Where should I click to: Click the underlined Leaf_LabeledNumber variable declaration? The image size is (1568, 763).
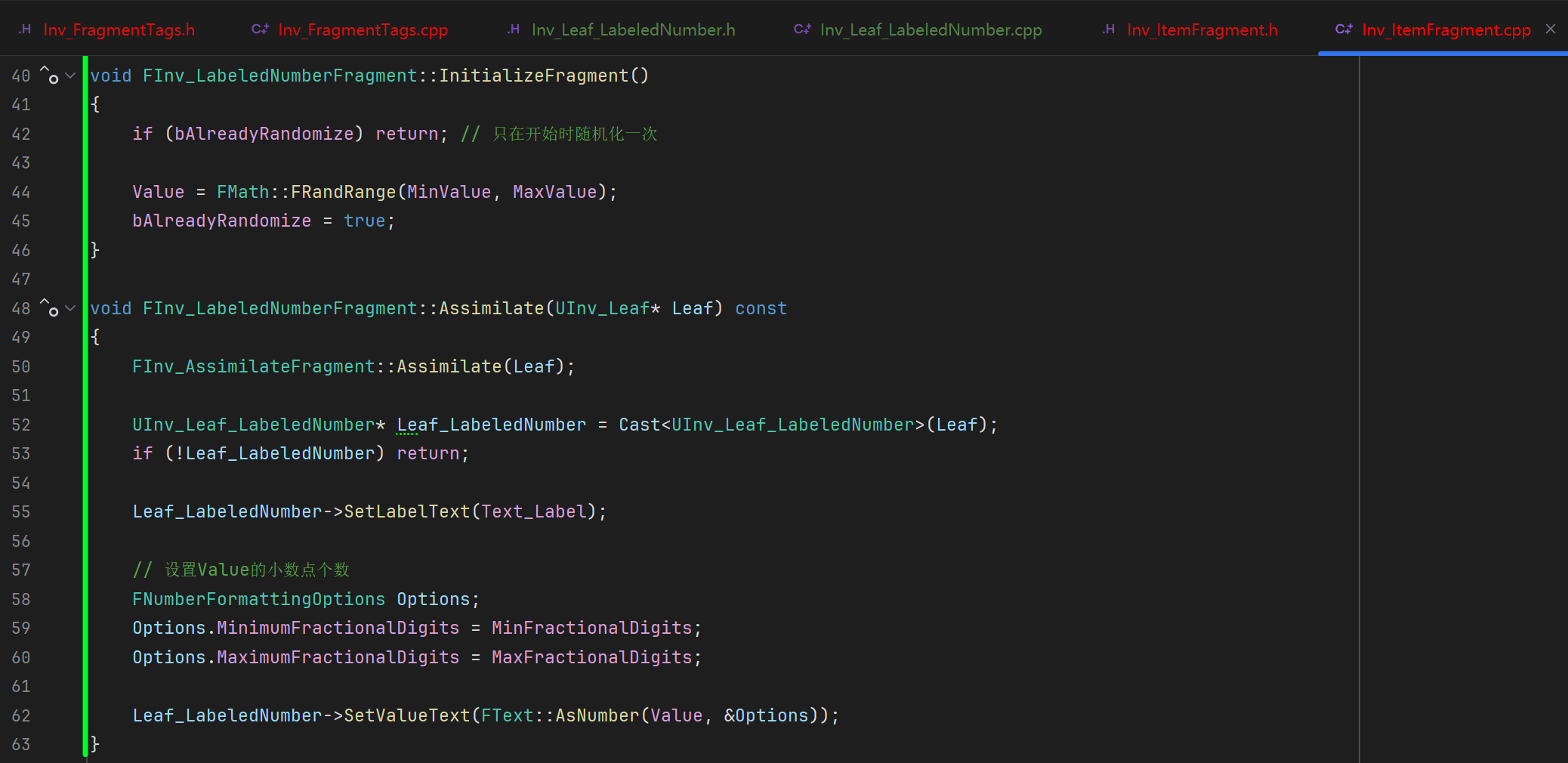tap(492, 425)
